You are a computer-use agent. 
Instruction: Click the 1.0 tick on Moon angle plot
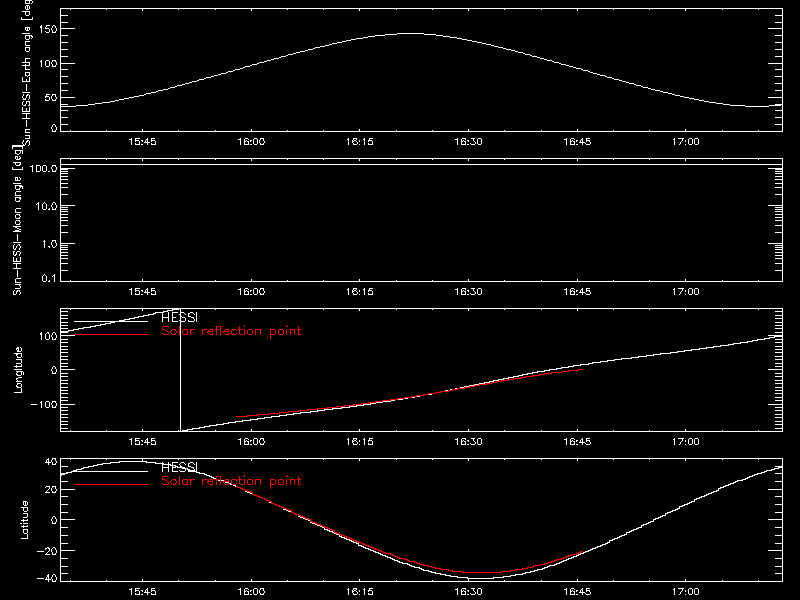coord(49,244)
